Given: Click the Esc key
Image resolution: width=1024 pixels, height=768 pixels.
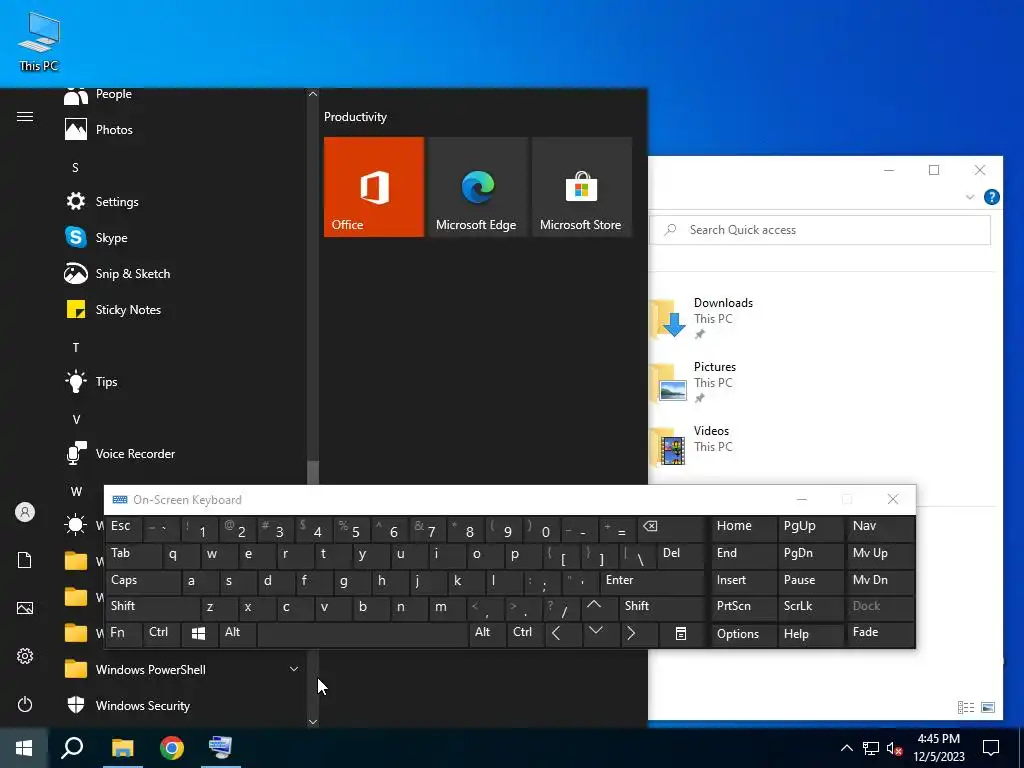Looking at the screenshot, I should coord(124,528).
